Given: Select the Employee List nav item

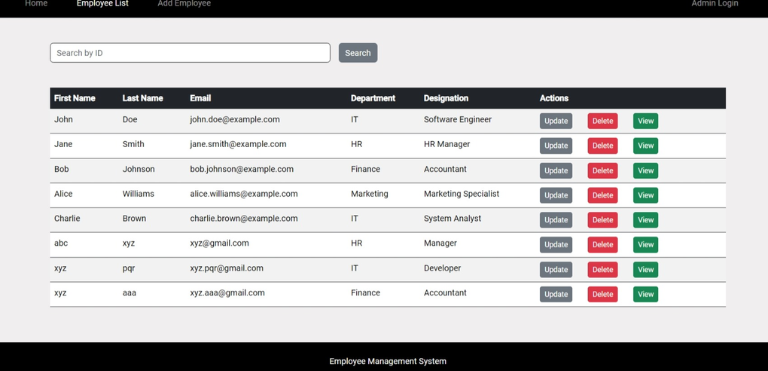Looking at the screenshot, I should tap(102, 3).
